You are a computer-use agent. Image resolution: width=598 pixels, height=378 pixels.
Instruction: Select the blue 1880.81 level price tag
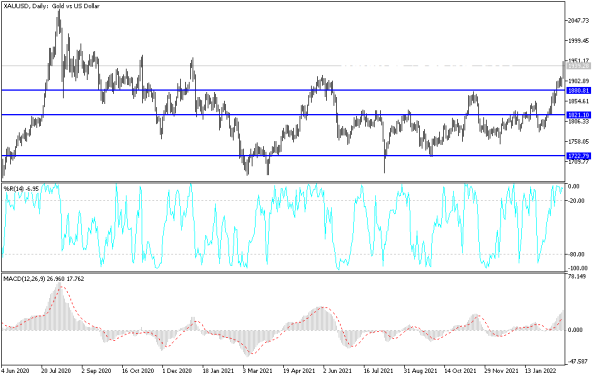[579, 90]
